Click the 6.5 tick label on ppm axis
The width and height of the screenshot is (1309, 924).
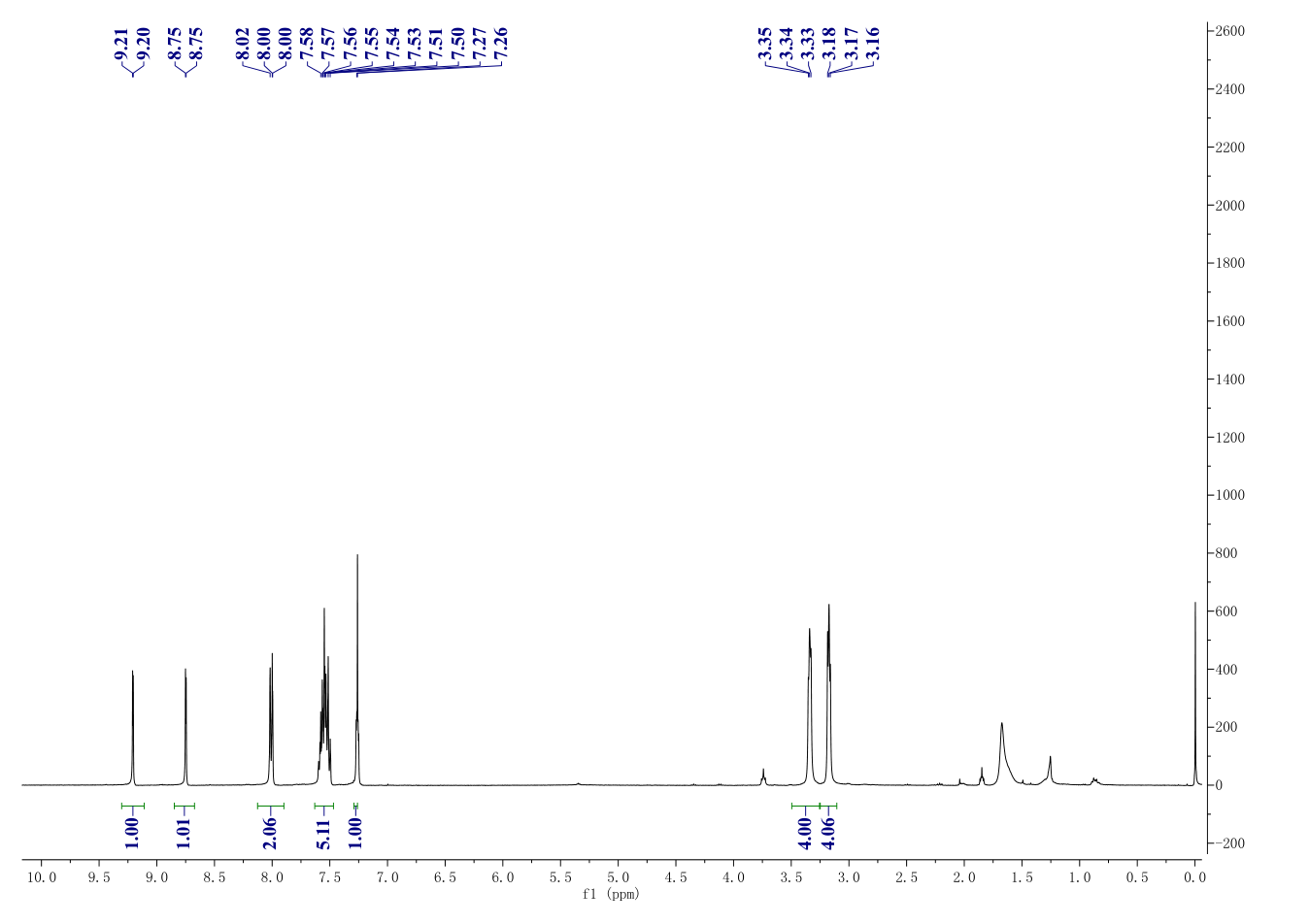coord(446,876)
